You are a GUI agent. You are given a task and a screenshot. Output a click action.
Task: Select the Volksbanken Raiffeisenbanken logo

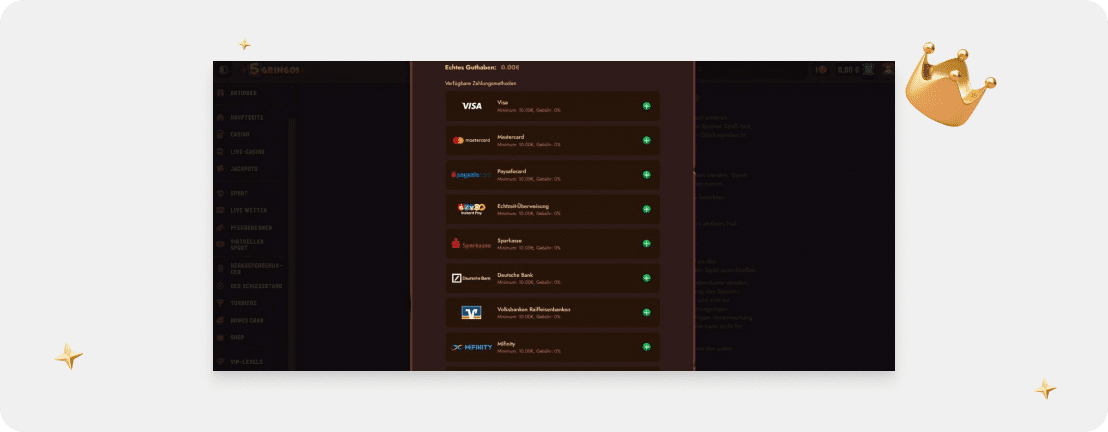(x=471, y=312)
